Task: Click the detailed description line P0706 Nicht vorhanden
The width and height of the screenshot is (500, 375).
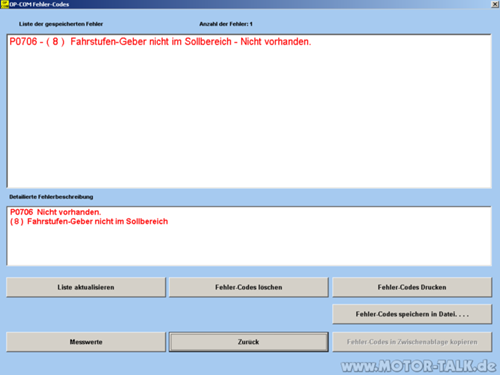Action: [x=55, y=212]
